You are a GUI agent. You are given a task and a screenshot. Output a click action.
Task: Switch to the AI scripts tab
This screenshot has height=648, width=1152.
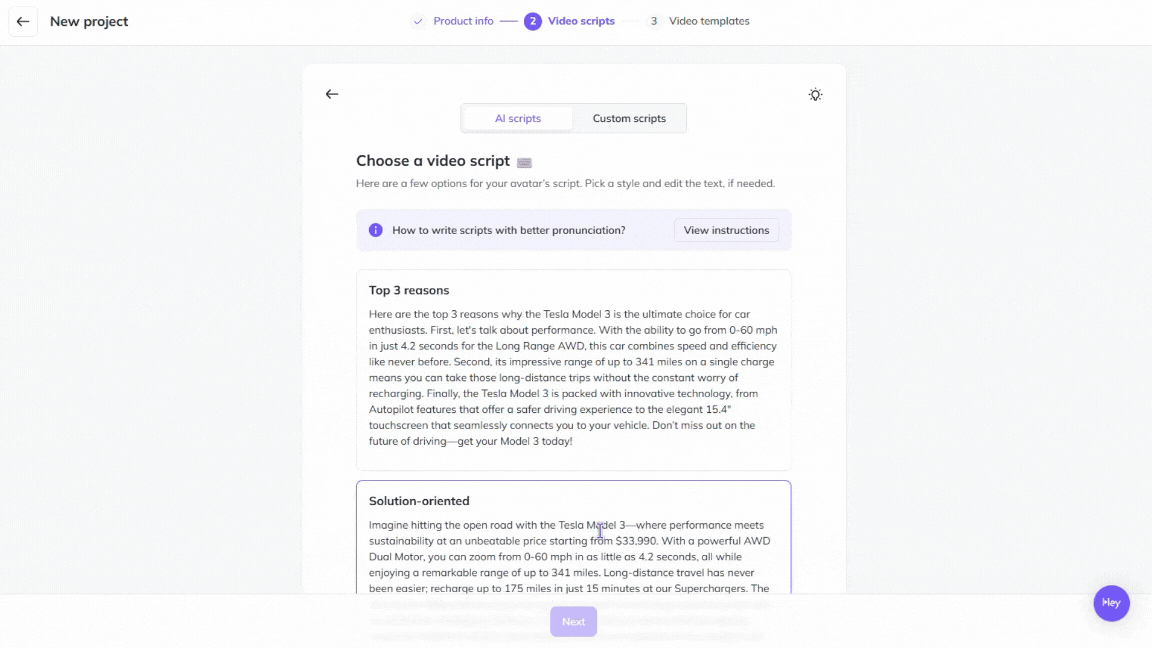click(518, 118)
